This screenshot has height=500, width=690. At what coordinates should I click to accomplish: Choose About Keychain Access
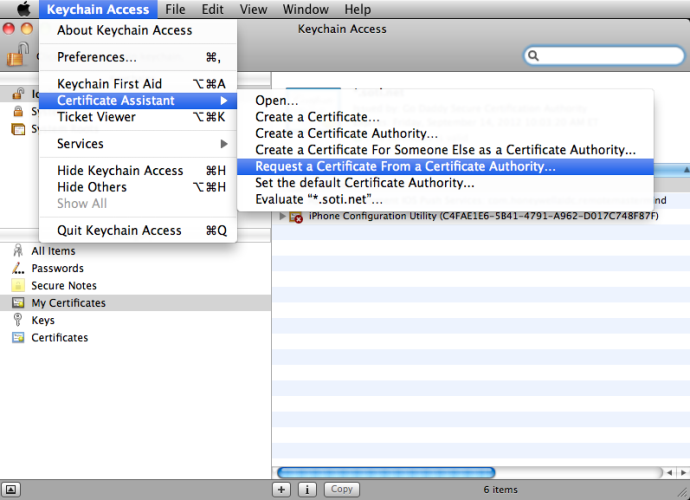pyautogui.click(x=138, y=30)
